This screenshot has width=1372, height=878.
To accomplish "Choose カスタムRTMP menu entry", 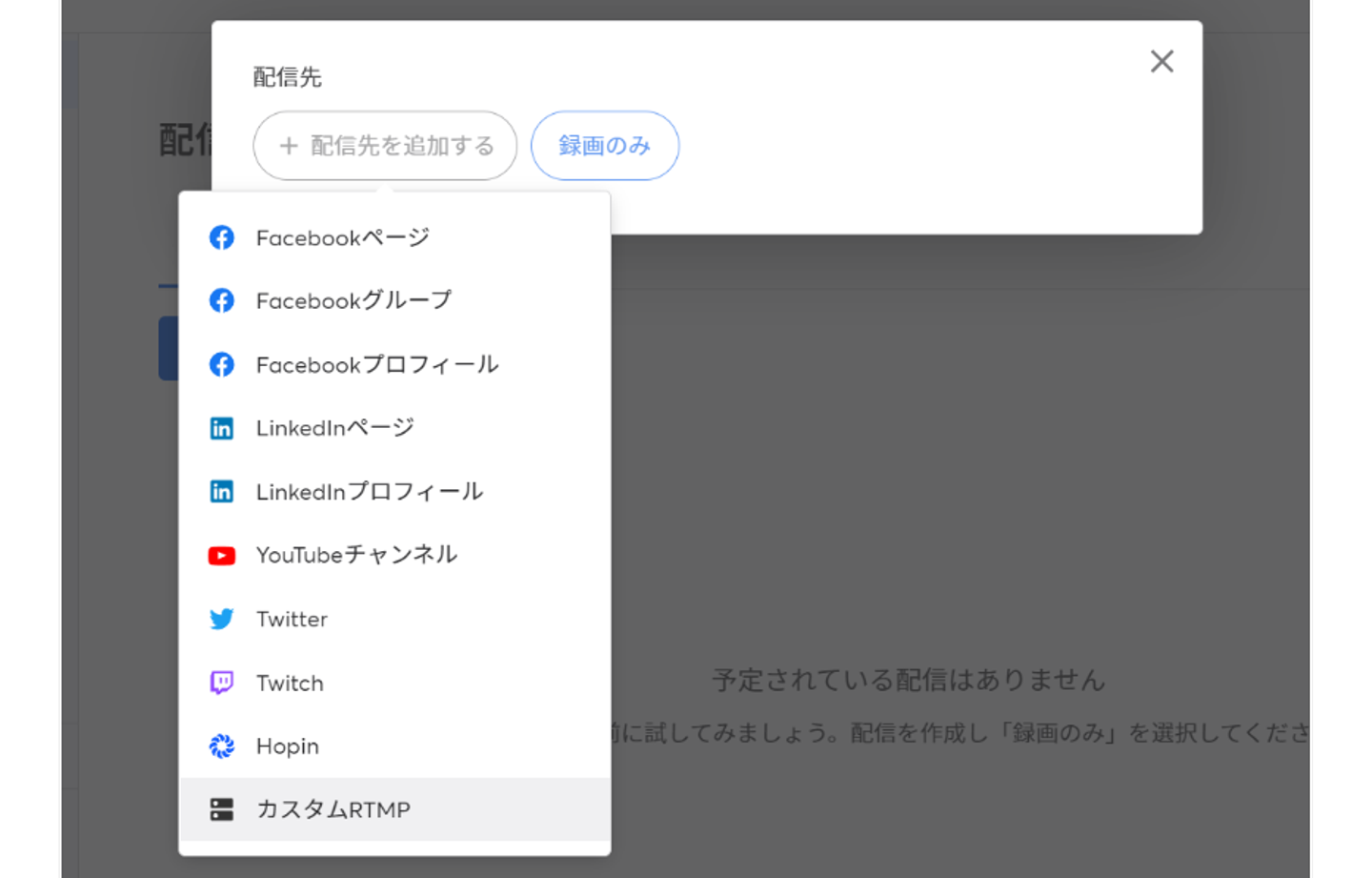I will (x=394, y=809).
